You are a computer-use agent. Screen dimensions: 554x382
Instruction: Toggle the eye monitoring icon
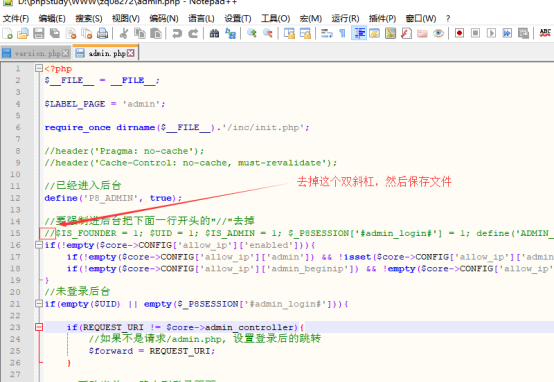438,34
